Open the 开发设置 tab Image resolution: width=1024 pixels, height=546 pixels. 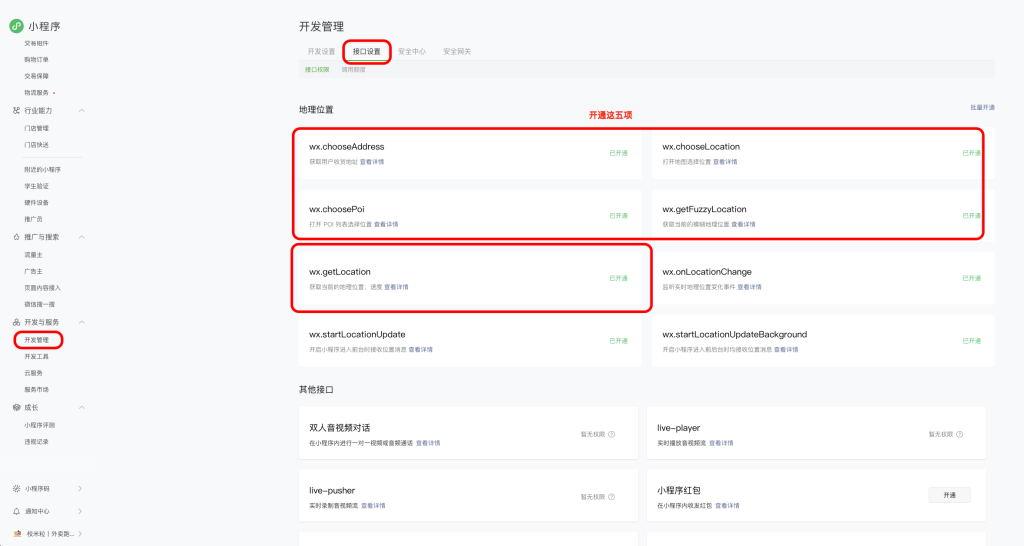tap(321, 51)
